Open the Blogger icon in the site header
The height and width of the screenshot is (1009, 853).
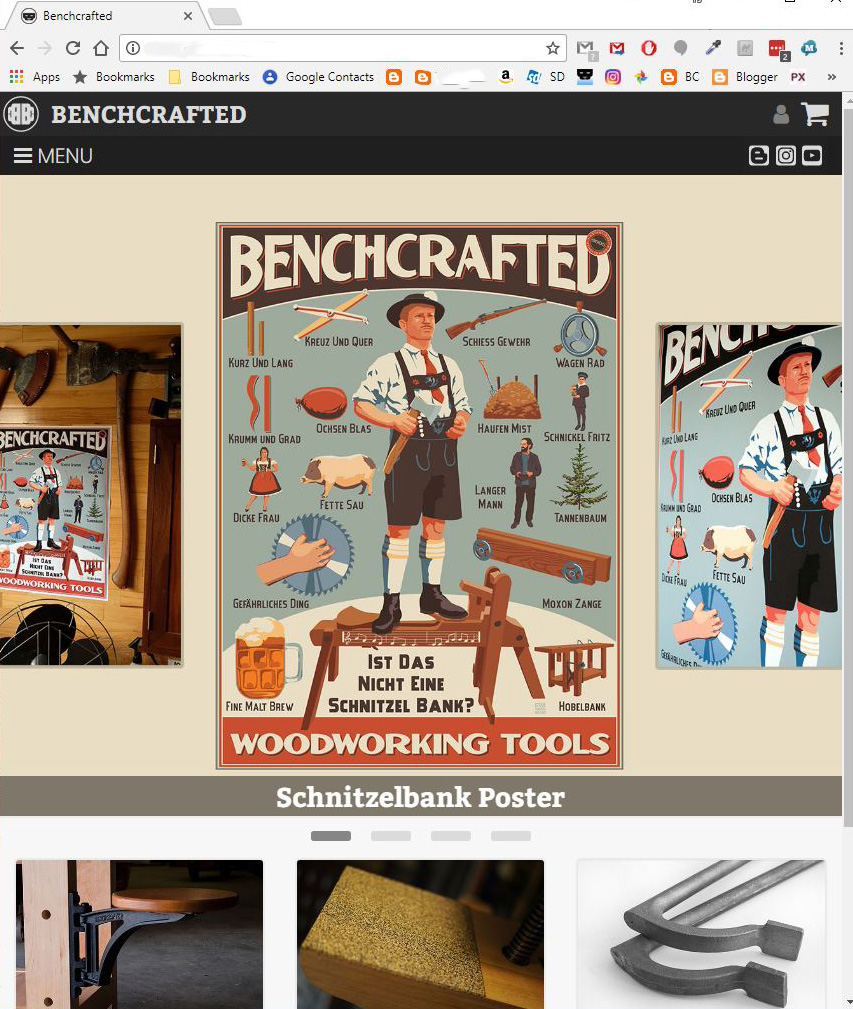[759, 155]
